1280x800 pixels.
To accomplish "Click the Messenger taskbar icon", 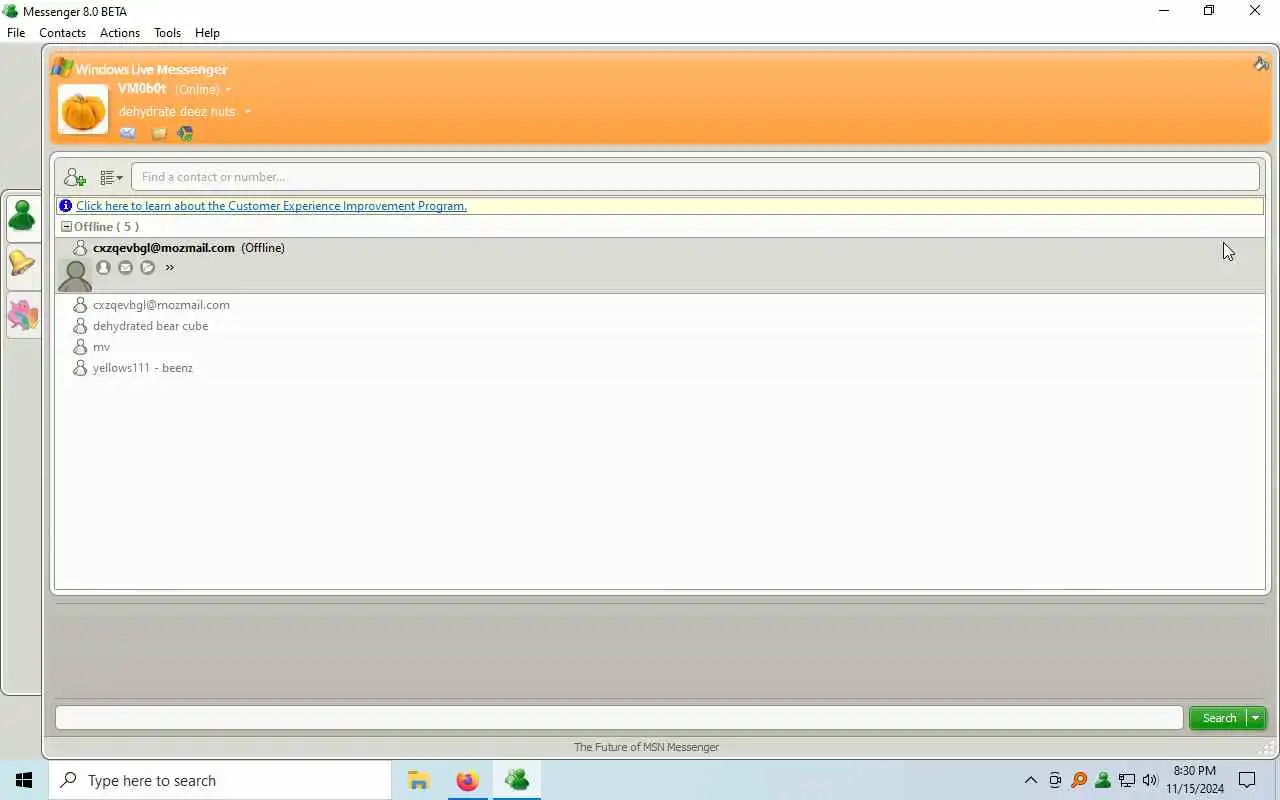I will click(517, 780).
